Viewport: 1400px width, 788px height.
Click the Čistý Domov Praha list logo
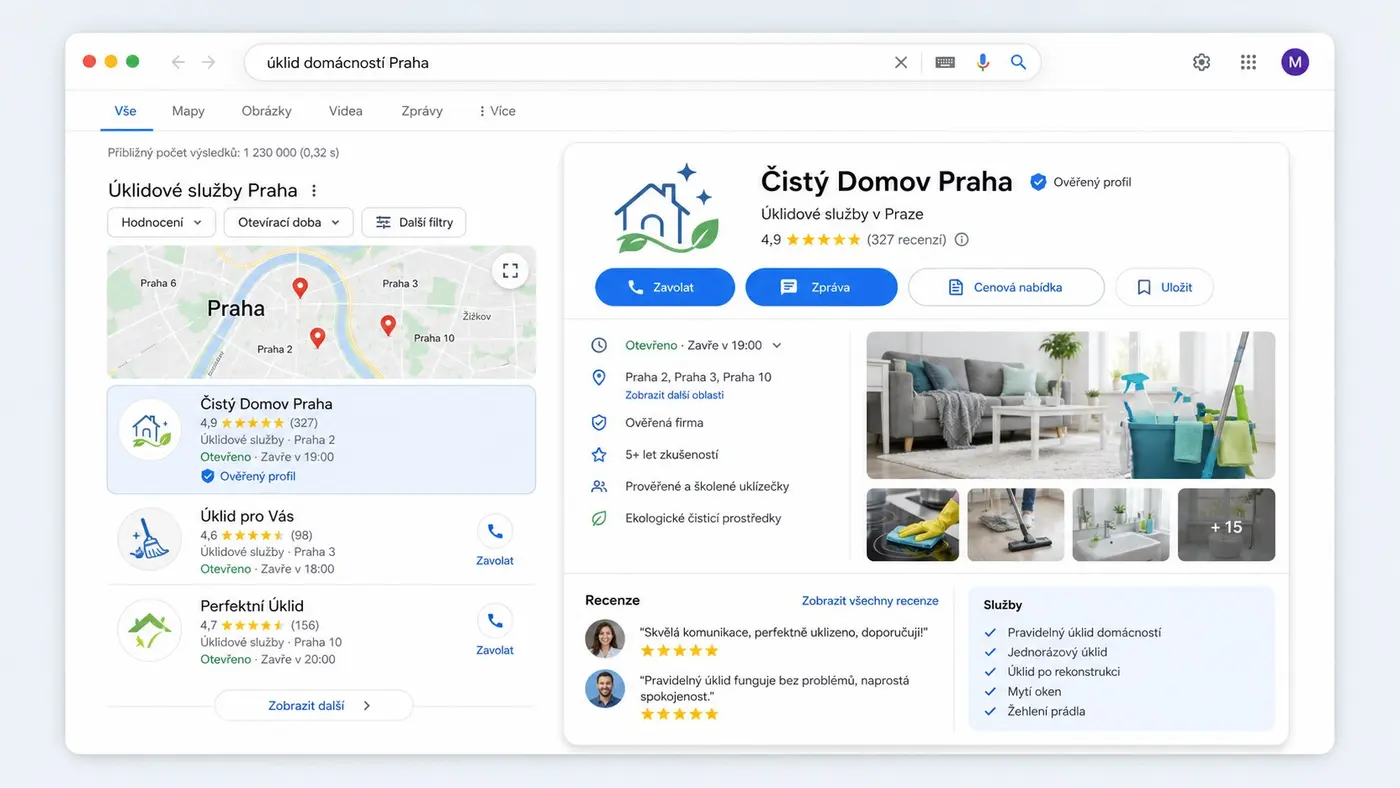[x=150, y=430]
